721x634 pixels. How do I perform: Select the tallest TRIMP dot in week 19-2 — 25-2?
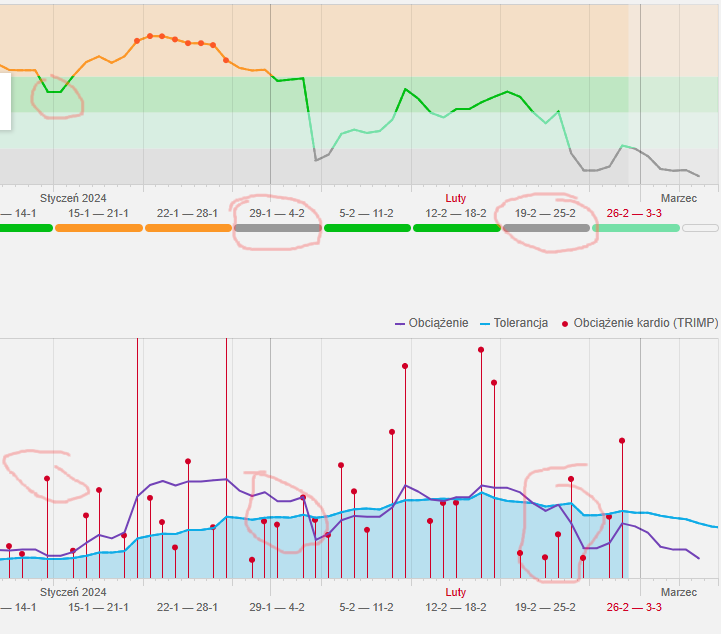point(571,479)
